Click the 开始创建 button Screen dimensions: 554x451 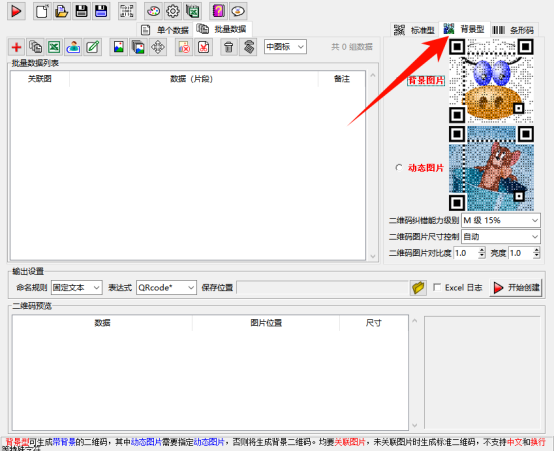click(516, 288)
